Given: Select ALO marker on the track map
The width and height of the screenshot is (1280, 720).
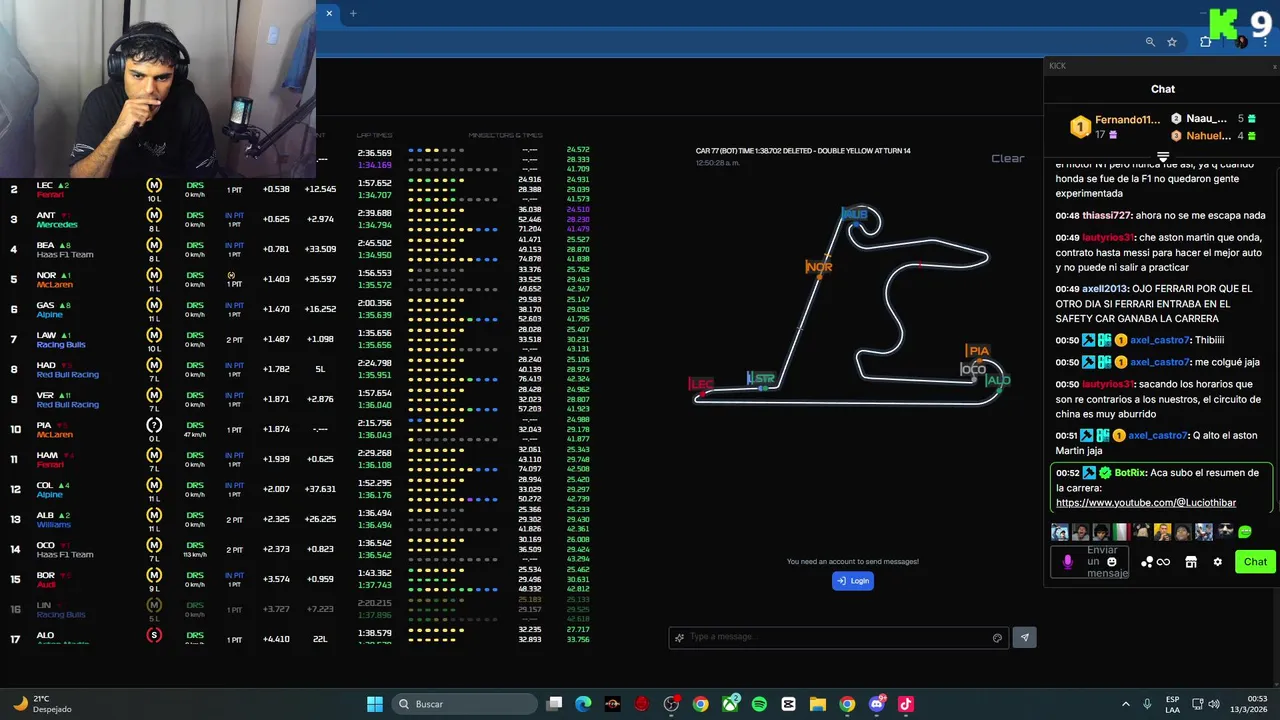Looking at the screenshot, I should [x=997, y=380].
